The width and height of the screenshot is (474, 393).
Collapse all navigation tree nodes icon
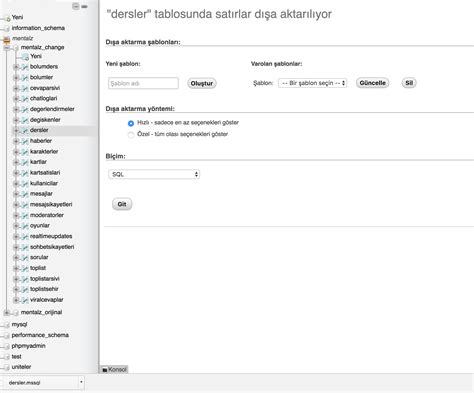[x=76, y=6]
